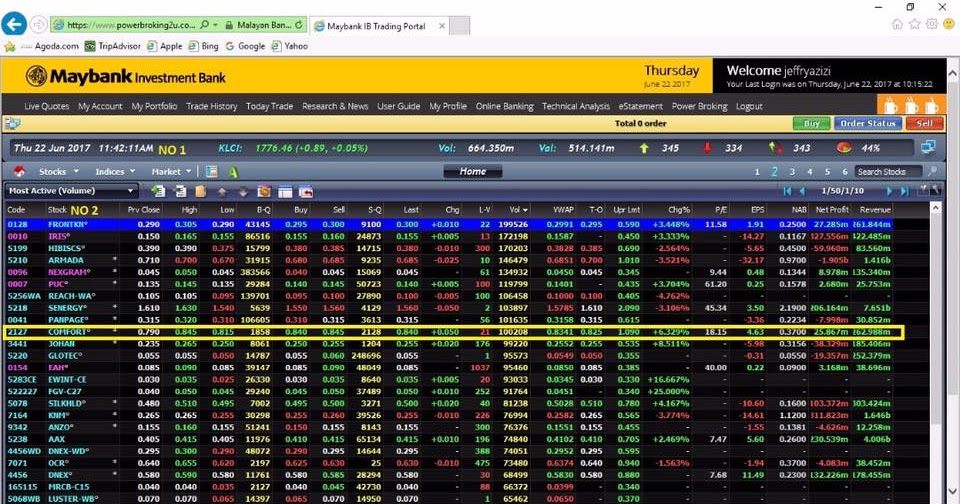Switch to Maybank IB Trading Portal tab
Image resolution: width=960 pixels, height=504 pixels.
click(x=380, y=26)
